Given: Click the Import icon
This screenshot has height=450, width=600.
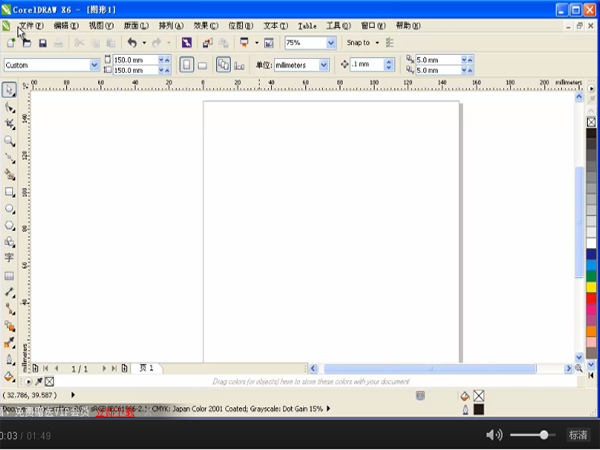Looking at the screenshot, I should tap(208, 43).
